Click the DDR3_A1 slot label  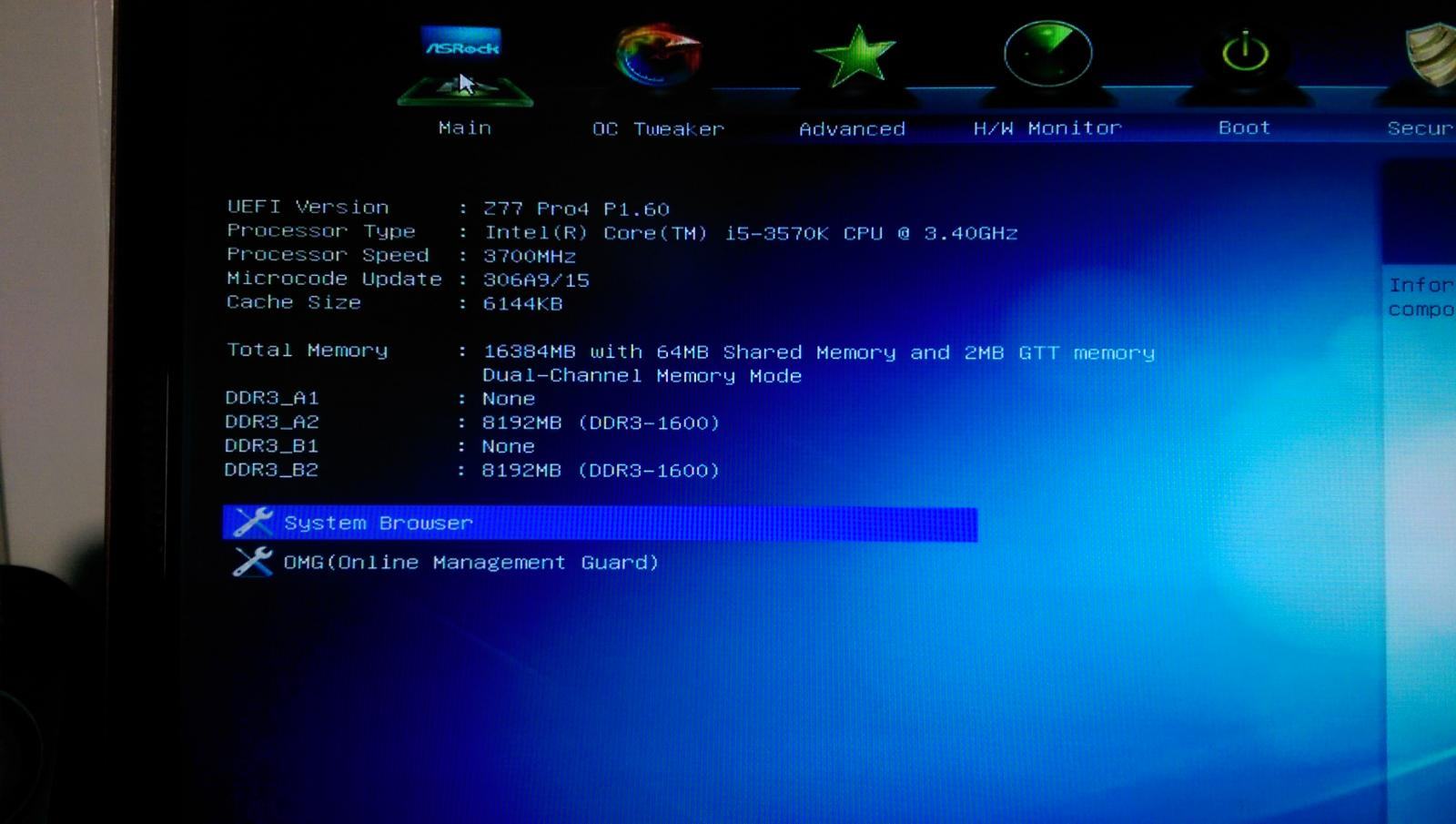click(x=272, y=398)
